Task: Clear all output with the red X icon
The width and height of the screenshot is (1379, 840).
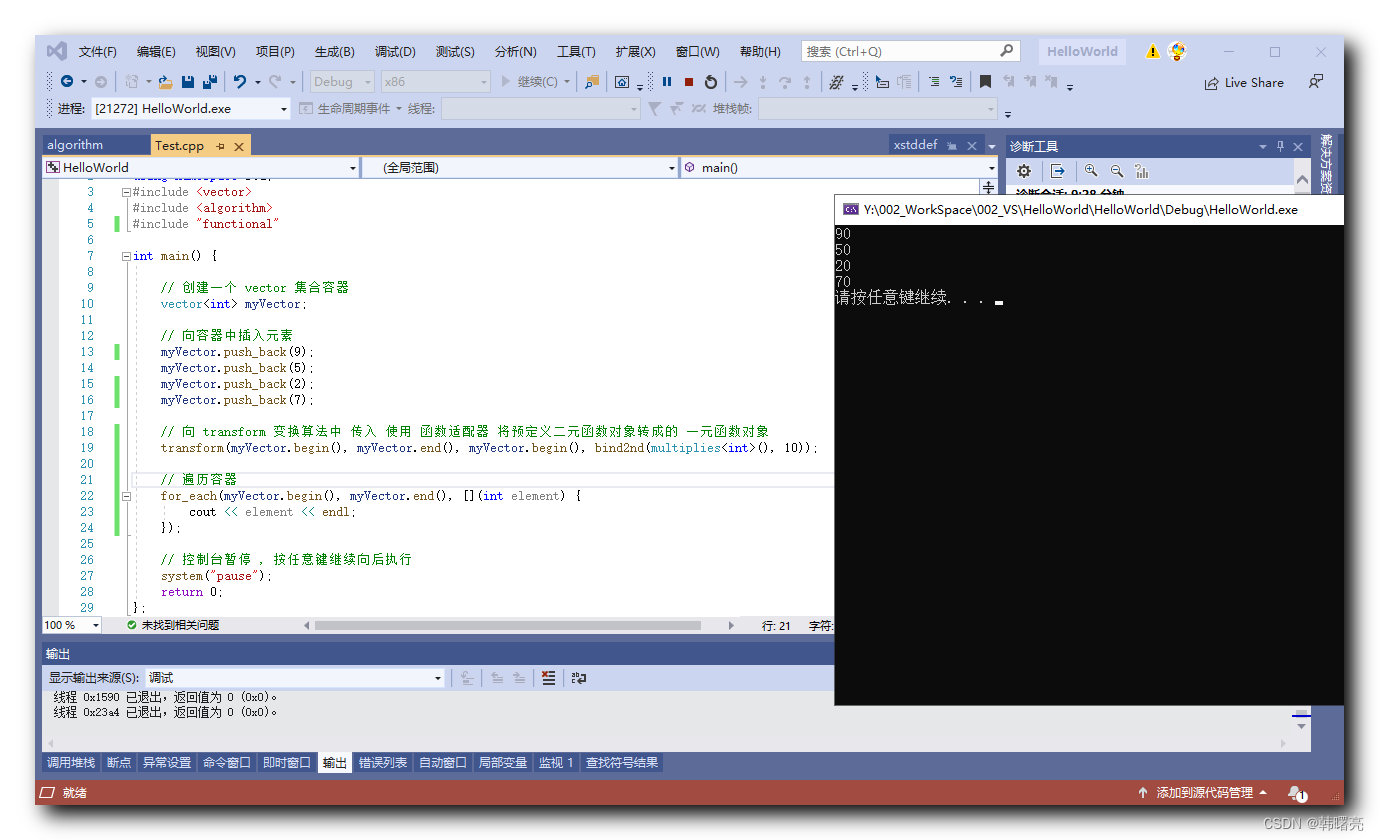Action: coord(548,678)
